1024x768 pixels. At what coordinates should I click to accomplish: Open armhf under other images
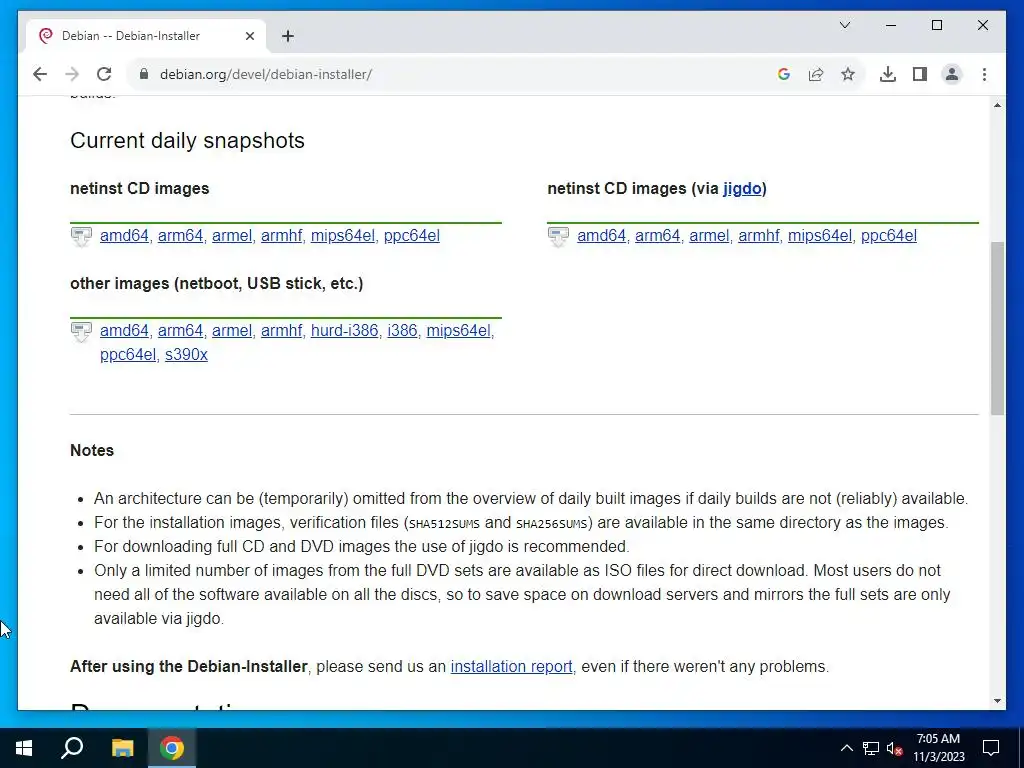281,330
